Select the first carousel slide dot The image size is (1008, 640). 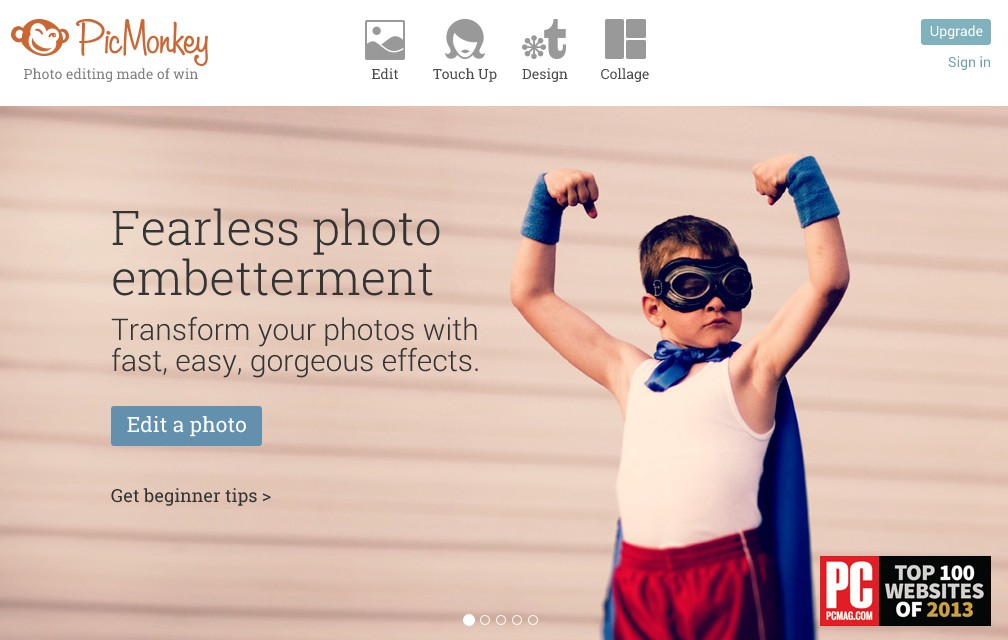(x=469, y=620)
